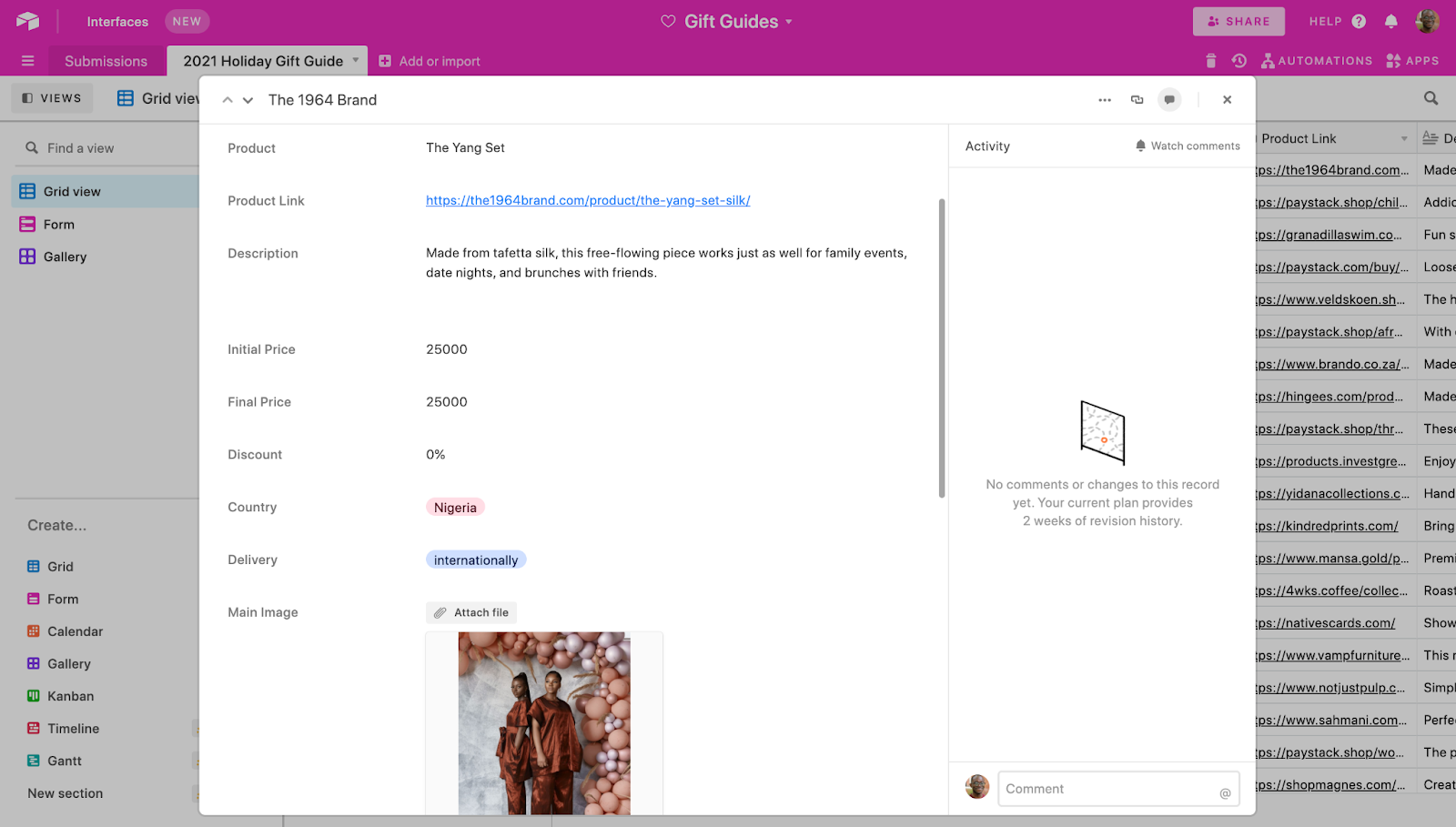
Task: Close the expanded record
Action: [1227, 100]
